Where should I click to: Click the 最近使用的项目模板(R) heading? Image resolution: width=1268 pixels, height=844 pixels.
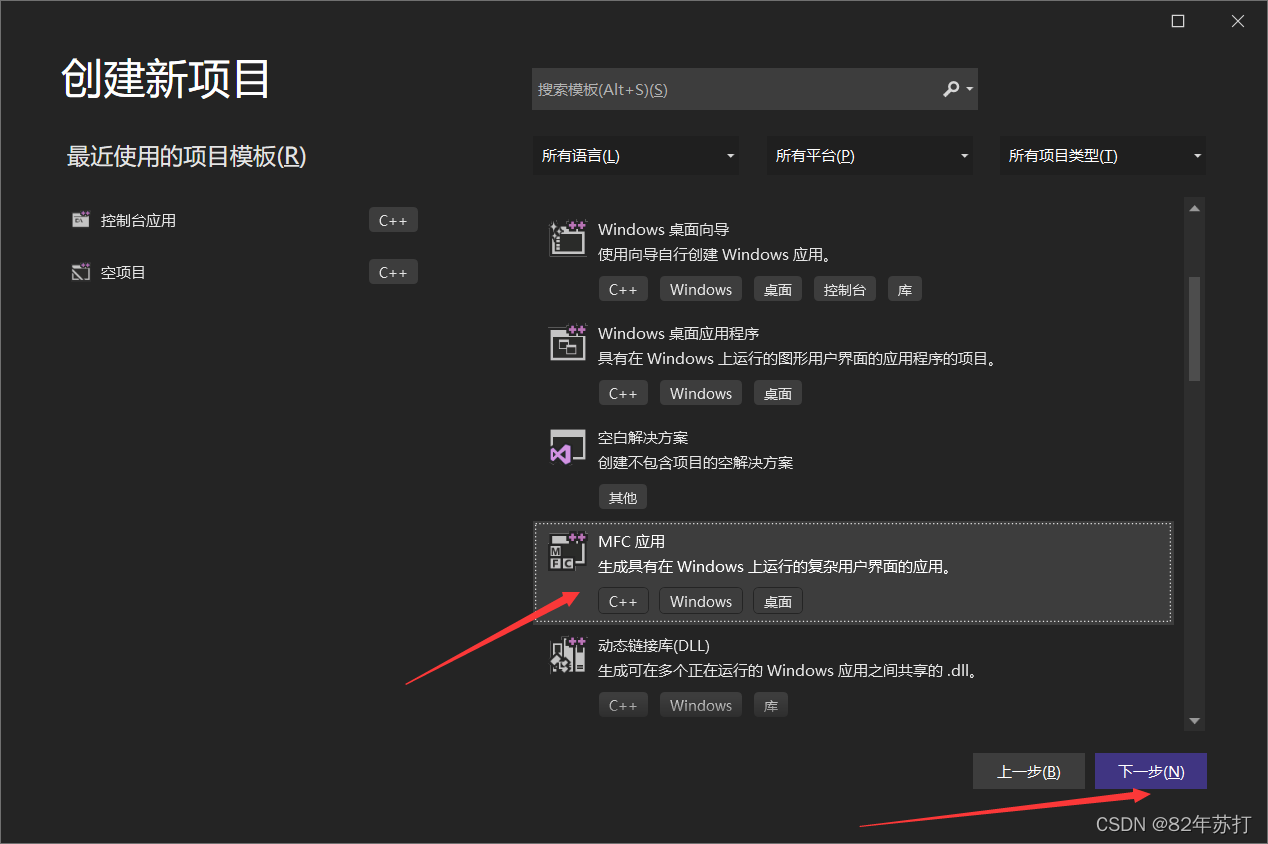point(186,157)
